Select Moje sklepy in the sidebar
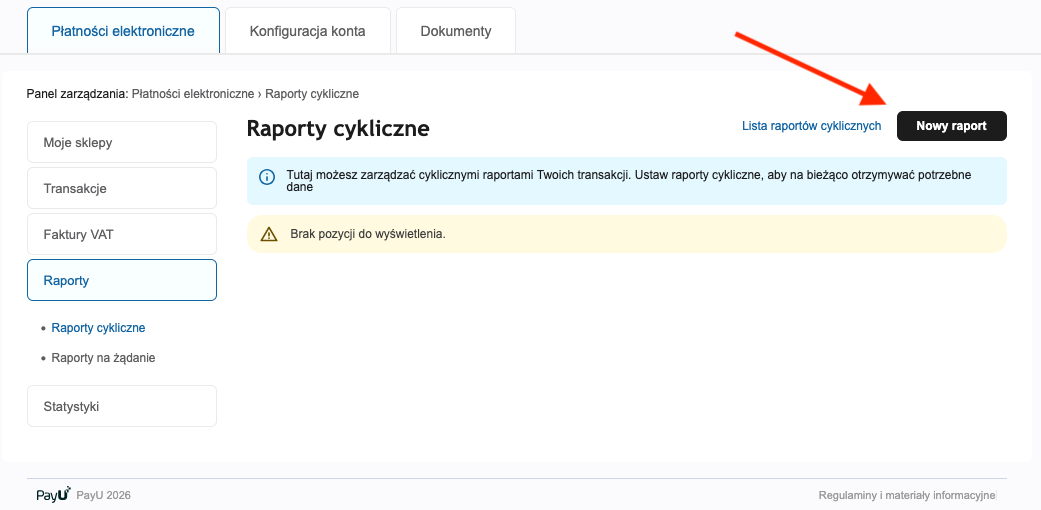This screenshot has height=510, width=1041. 122,142
